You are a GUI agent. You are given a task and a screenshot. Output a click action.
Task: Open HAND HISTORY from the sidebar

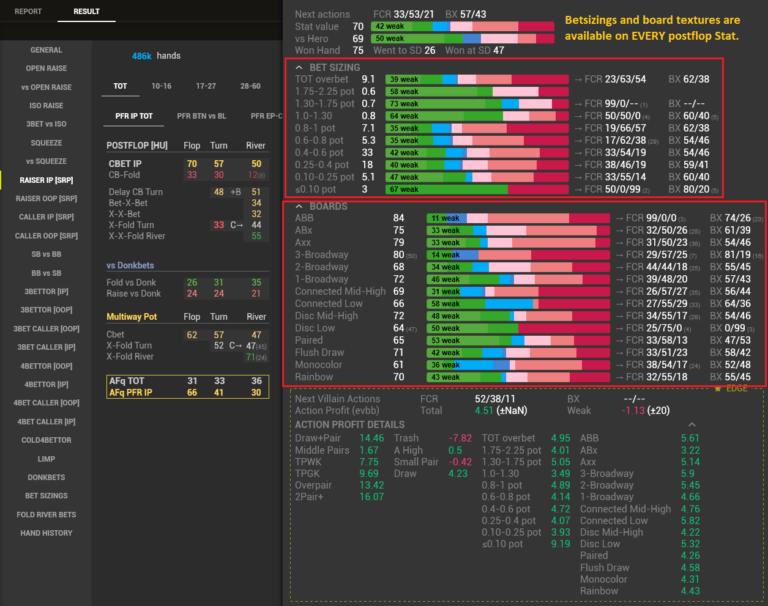46,533
